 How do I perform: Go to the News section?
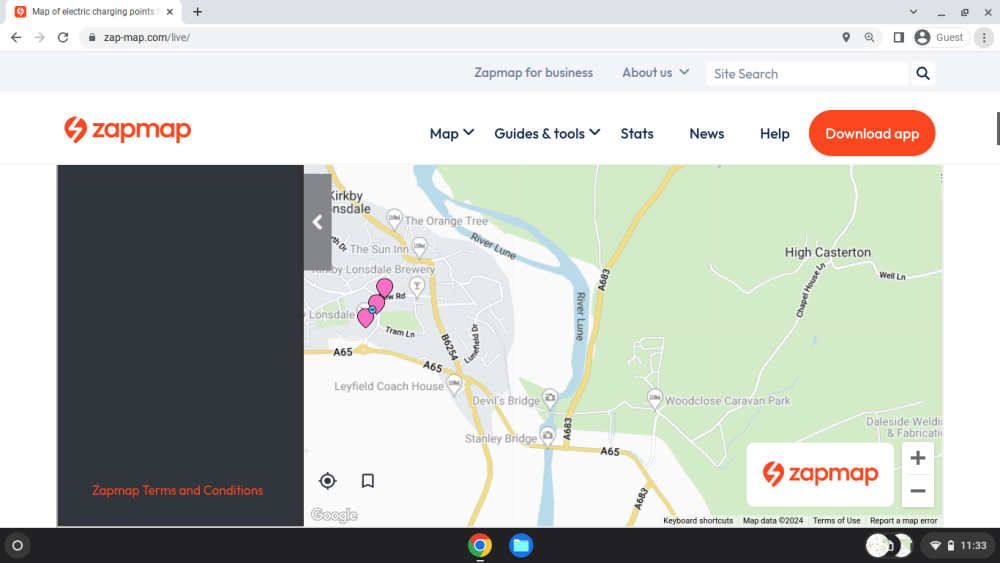(707, 133)
